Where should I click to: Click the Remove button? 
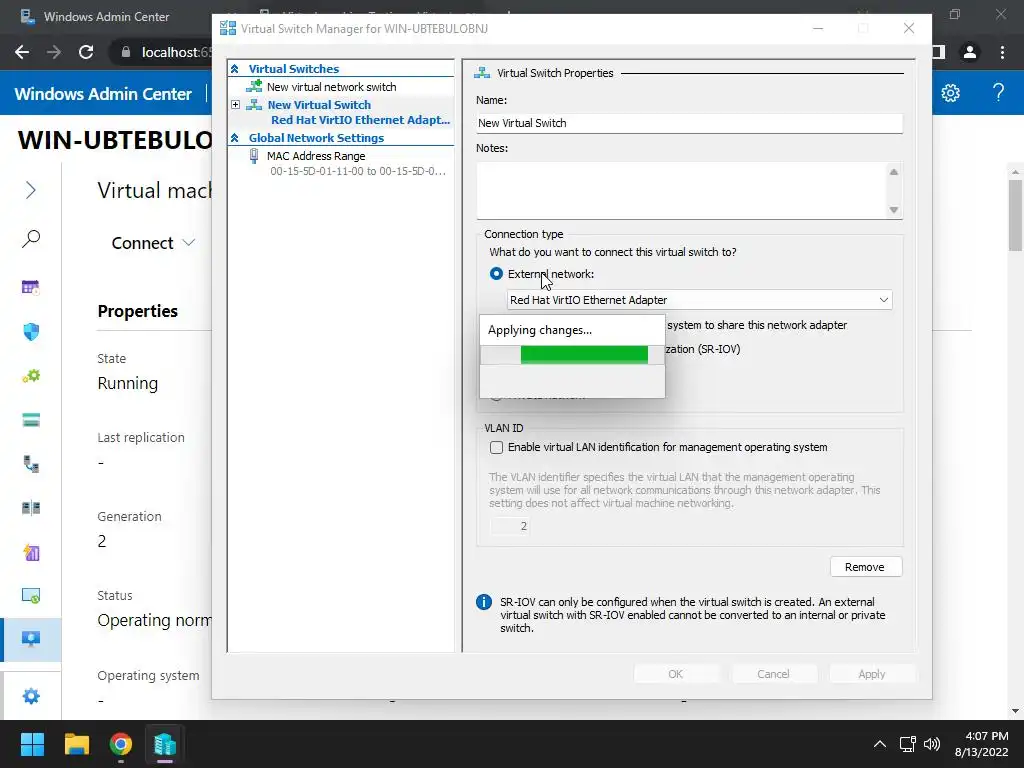(865, 567)
